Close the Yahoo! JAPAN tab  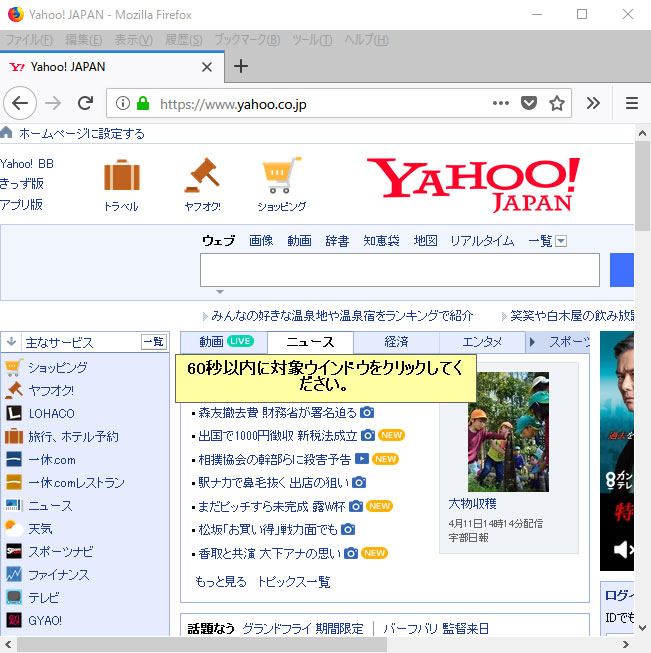click(207, 67)
